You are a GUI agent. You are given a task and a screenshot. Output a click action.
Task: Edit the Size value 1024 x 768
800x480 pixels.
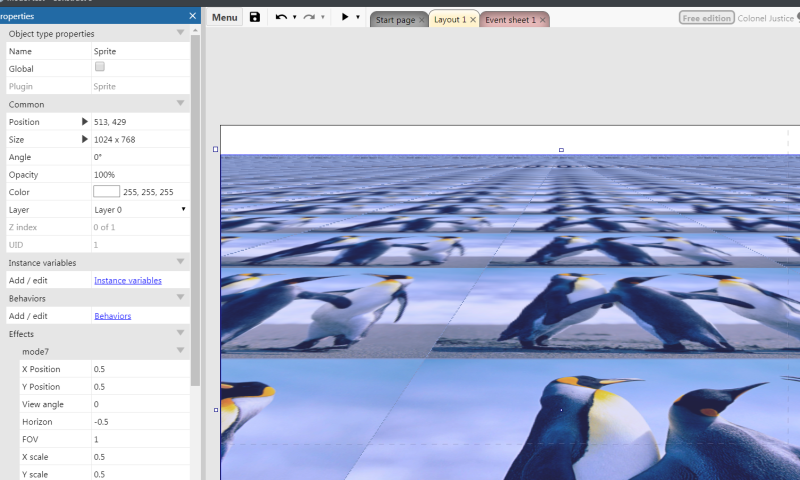pyautogui.click(x=140, y=139)
